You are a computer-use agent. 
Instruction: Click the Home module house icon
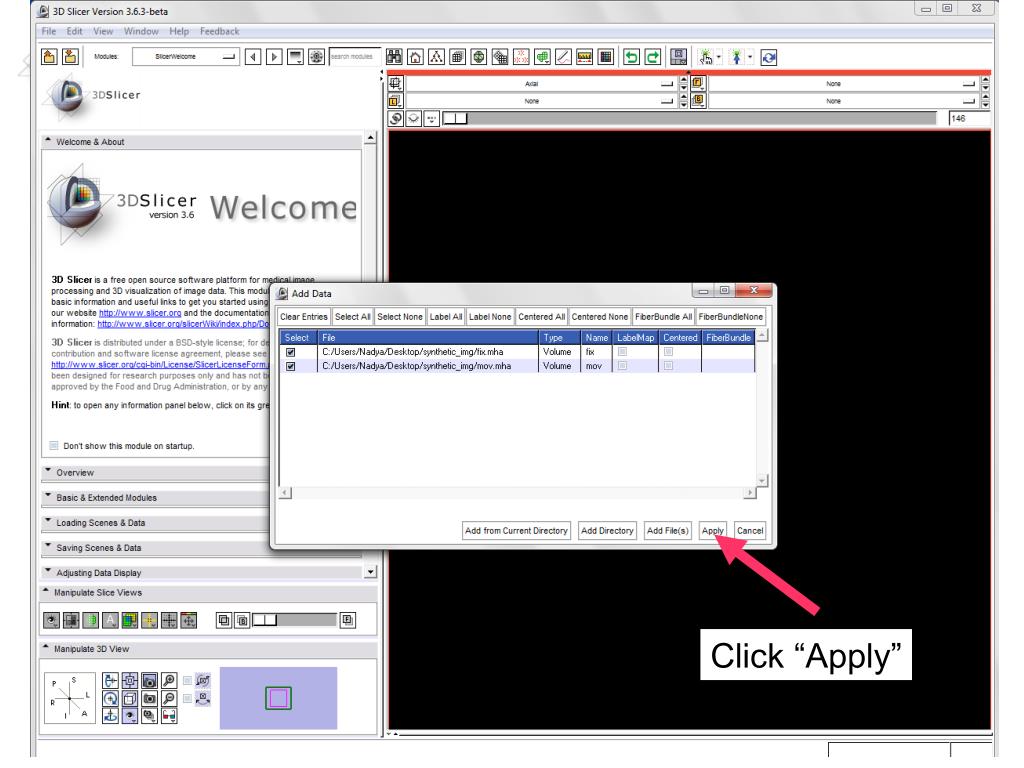(x=415, y=57)
